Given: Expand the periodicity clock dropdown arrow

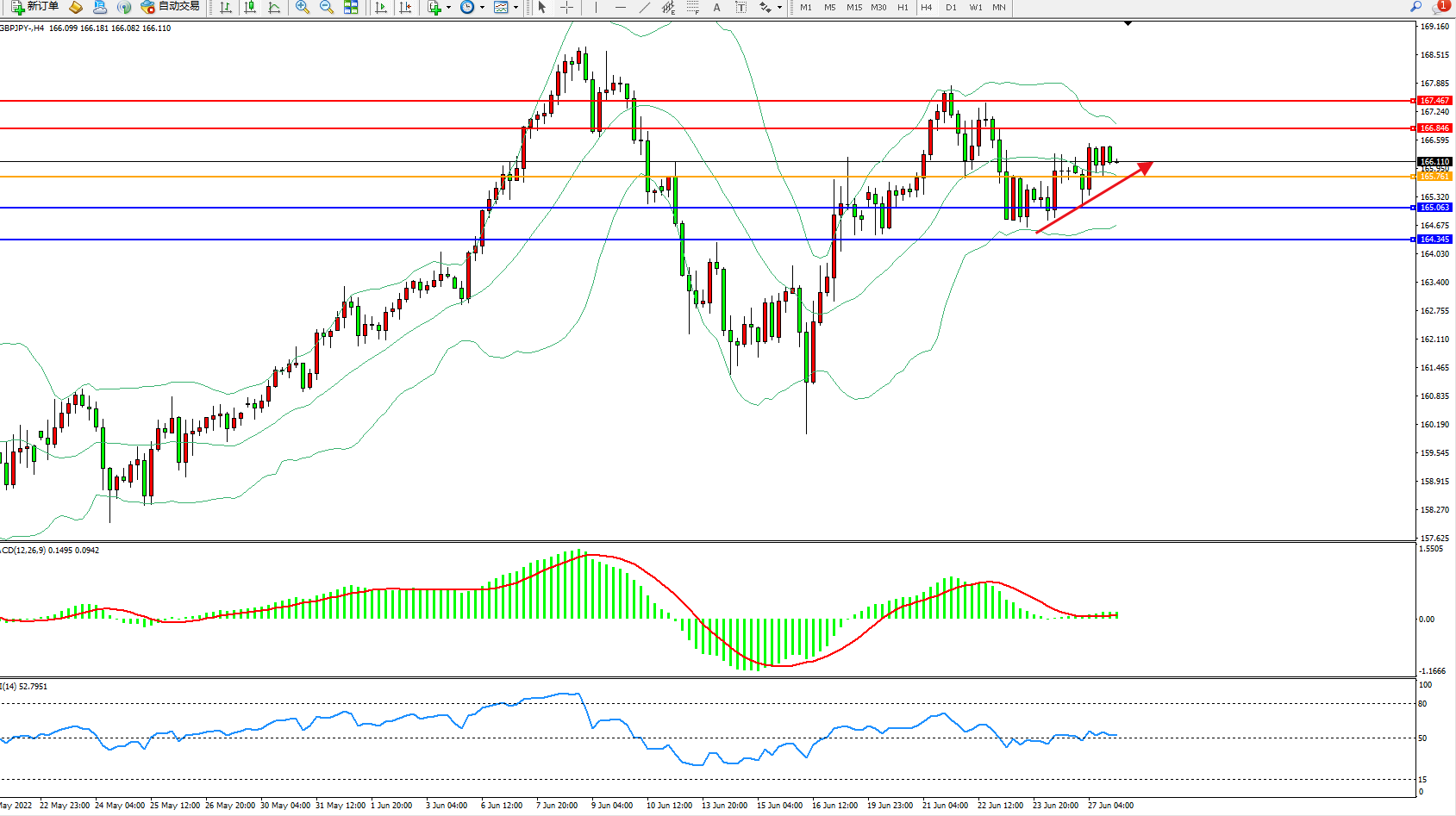Looking at the screenshot, I should (482, 7).
